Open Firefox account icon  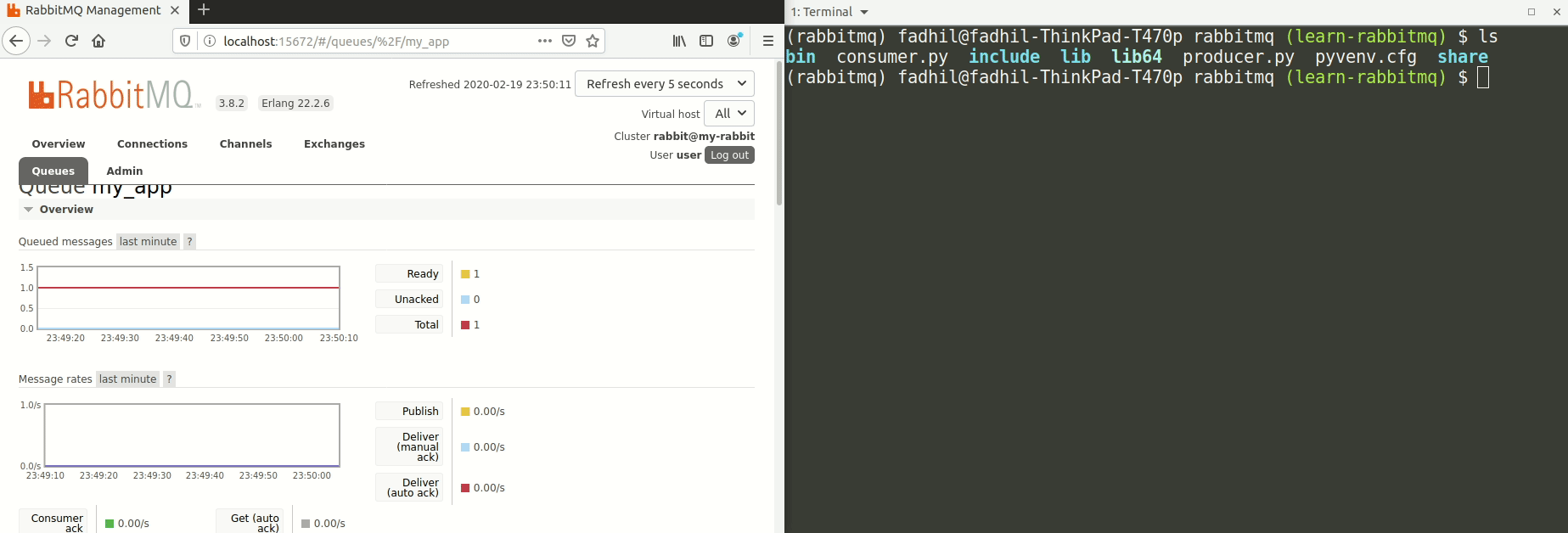coord(734,41)
